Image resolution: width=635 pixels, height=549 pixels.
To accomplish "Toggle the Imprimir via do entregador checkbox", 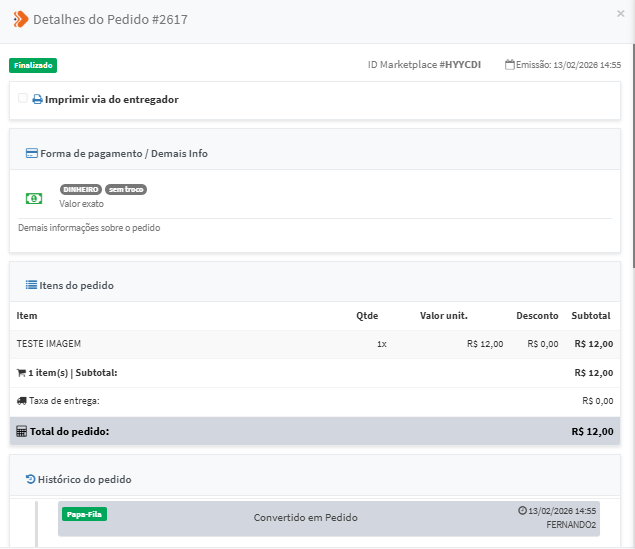I will click(23, 99).
